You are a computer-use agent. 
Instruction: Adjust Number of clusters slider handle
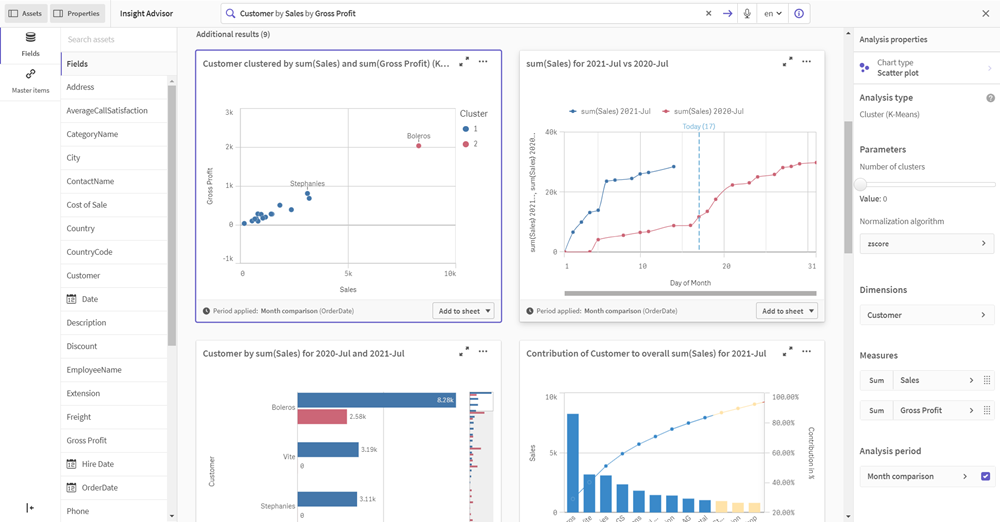[x=860, y=184]
